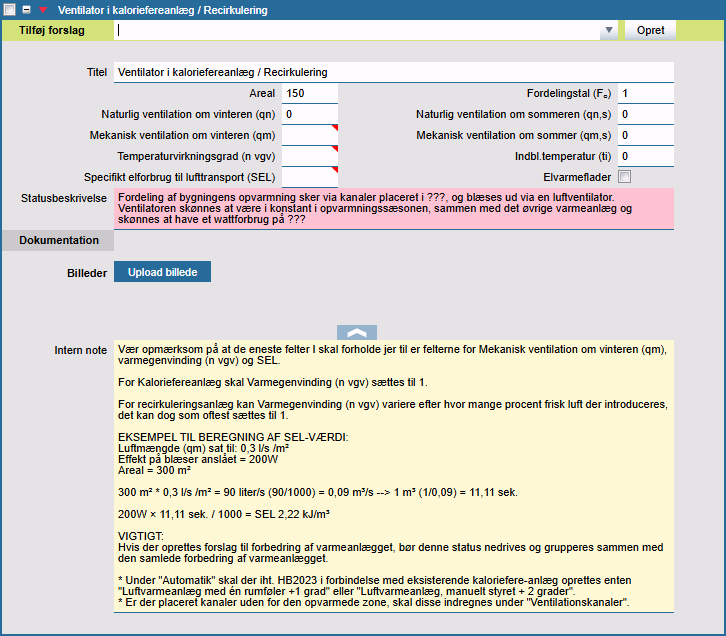
Task: Click the red down-arrow icon in header
Action: [x=42, y=9]
